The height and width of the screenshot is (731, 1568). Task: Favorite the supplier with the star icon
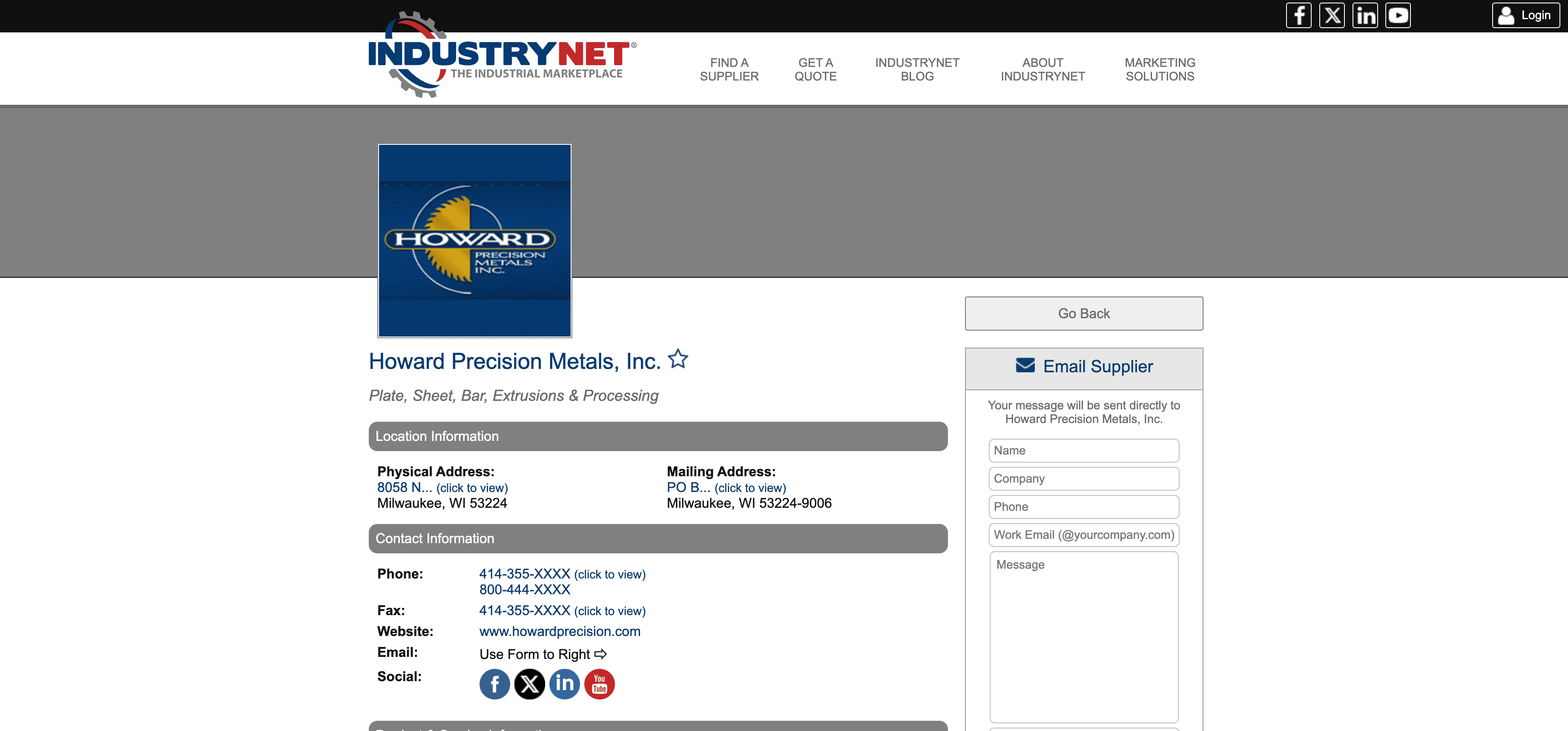[x=678, y=359]
